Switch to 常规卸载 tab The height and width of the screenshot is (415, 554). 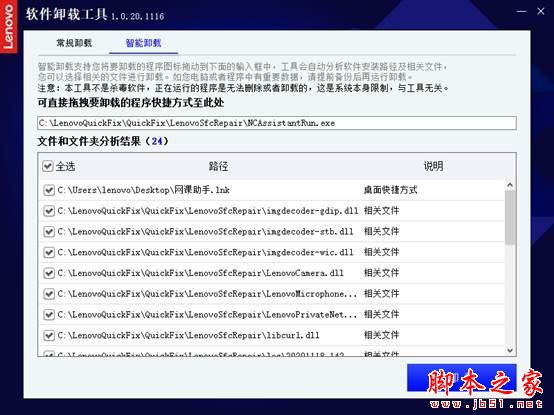click(74, 43)
